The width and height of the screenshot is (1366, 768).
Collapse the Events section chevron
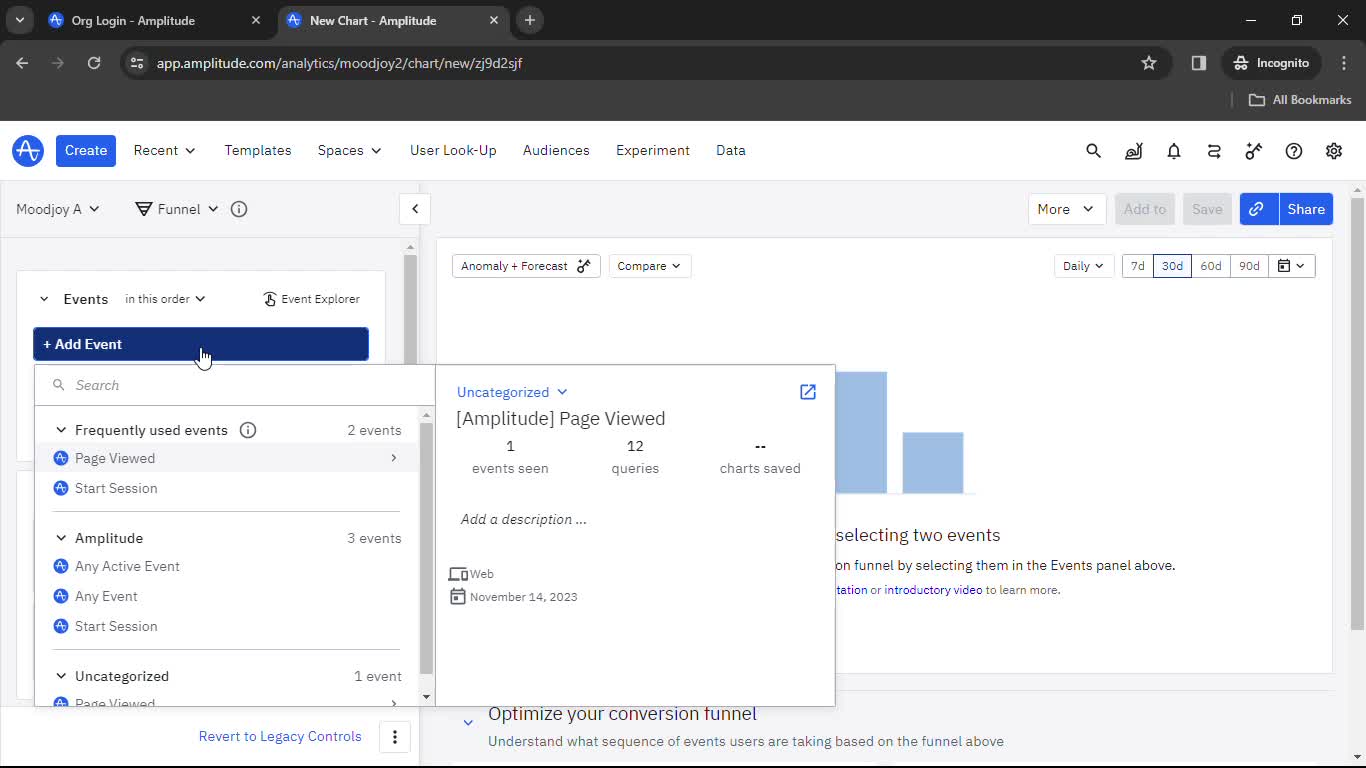click(x=44, y=299)
